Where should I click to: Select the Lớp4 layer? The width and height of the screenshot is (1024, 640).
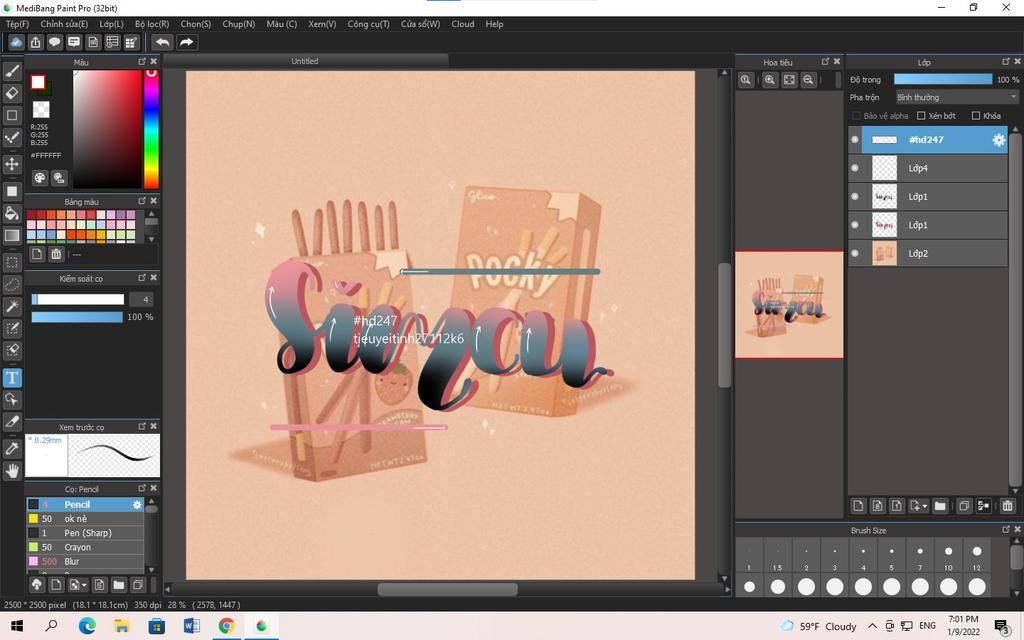(x=927, y=168)
